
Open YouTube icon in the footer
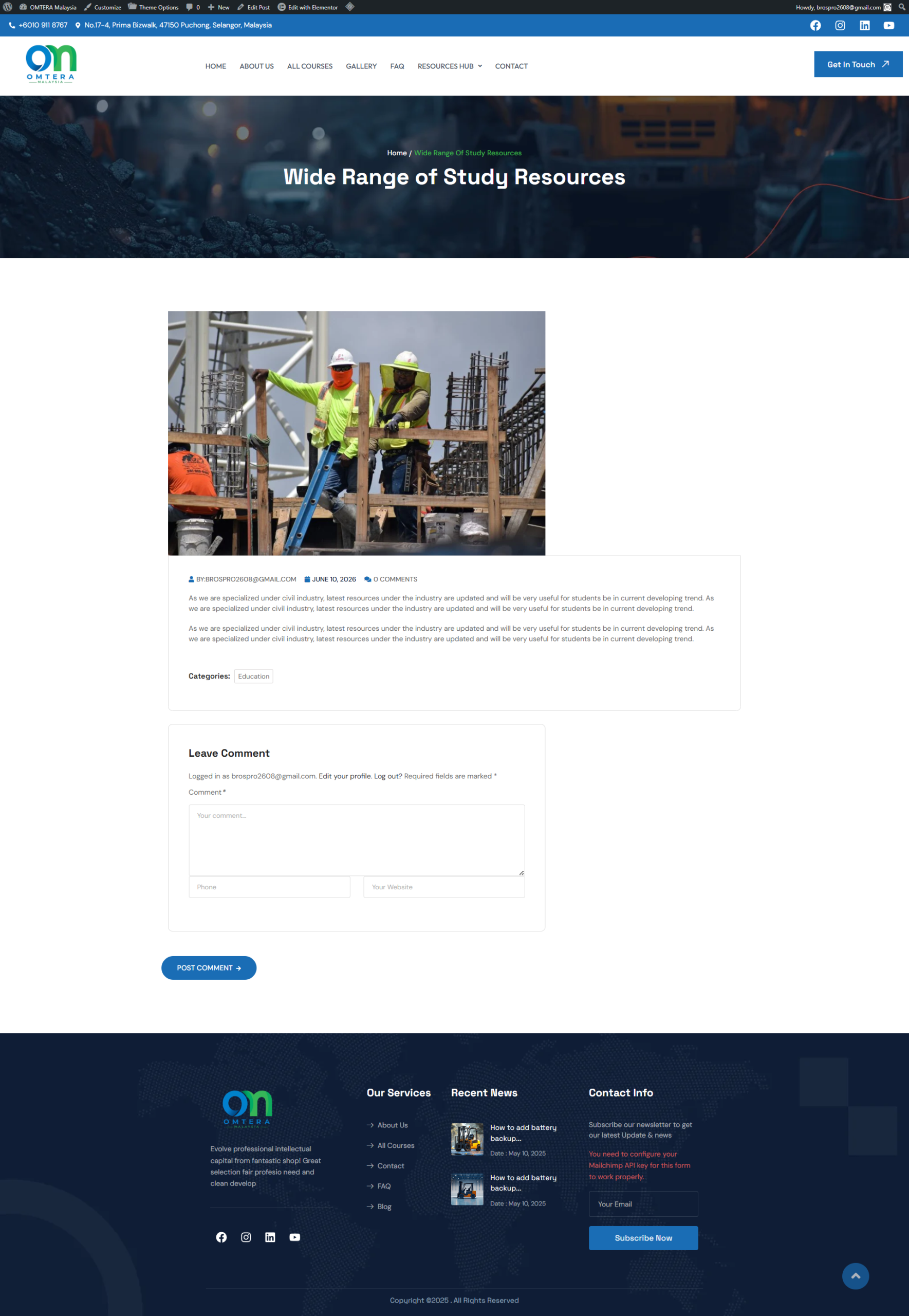pyautogui.click(x=295, y=1237)
